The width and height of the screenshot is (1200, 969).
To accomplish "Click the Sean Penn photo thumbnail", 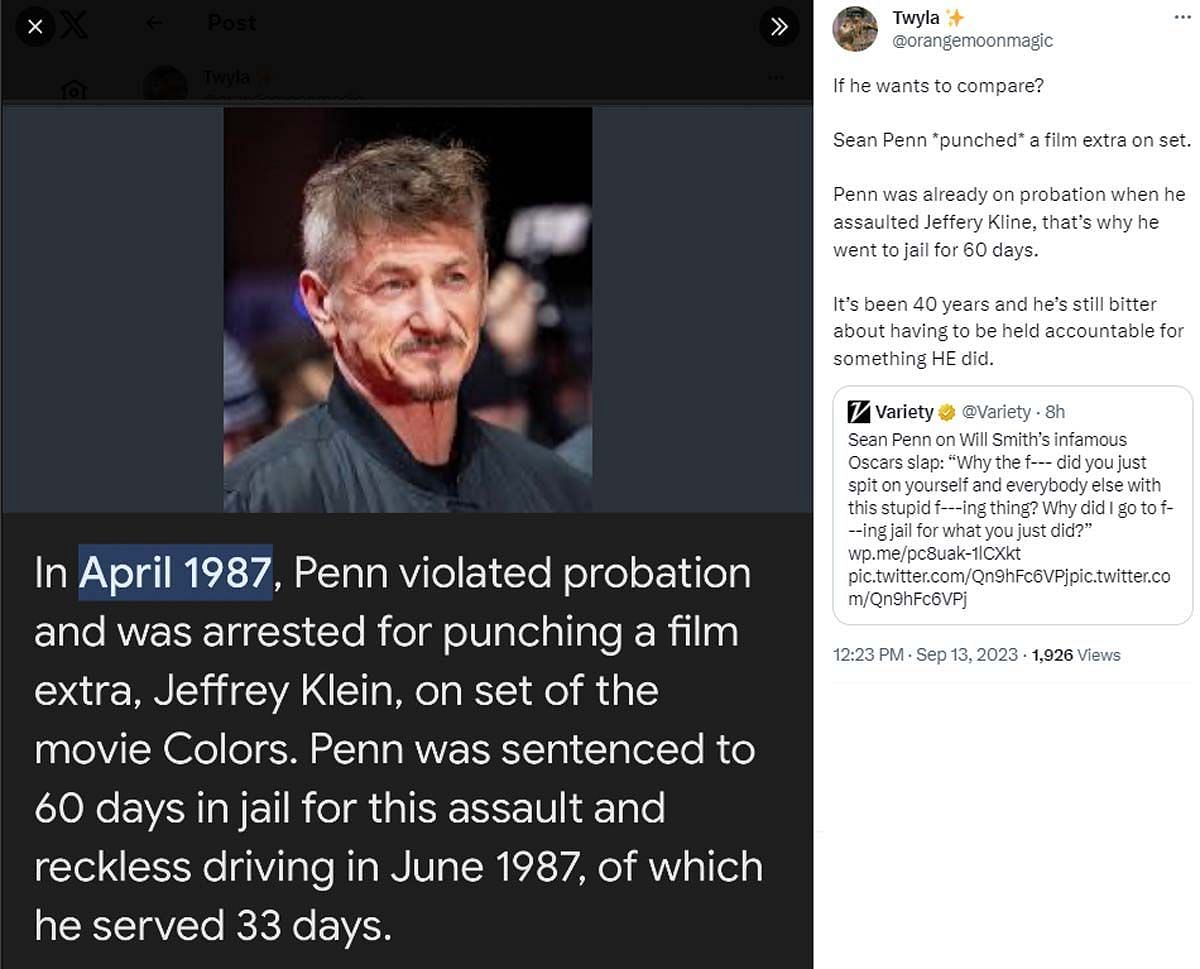I will click(x=407, y=310).
